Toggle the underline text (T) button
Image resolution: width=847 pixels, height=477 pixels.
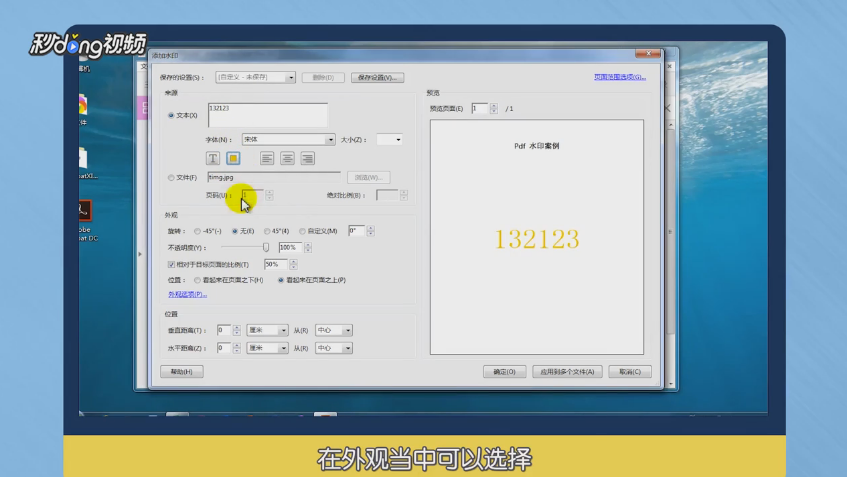coord(213,158)
